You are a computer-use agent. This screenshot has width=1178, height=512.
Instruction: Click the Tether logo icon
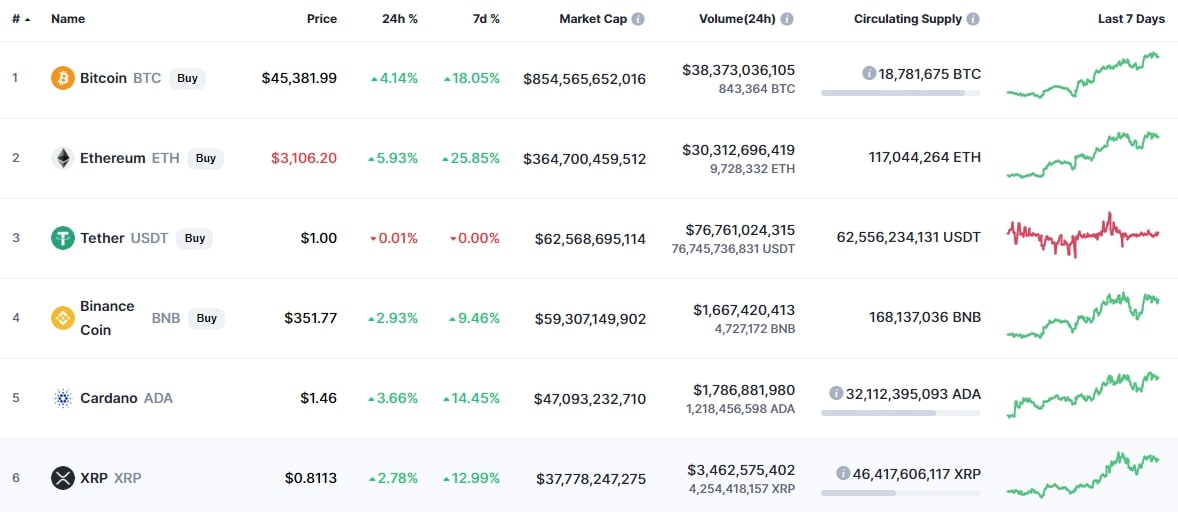pos(62,238)
